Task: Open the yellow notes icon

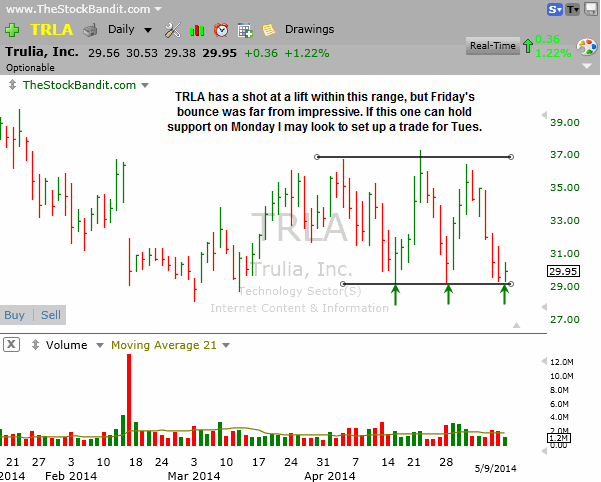Action: [268, 30]
